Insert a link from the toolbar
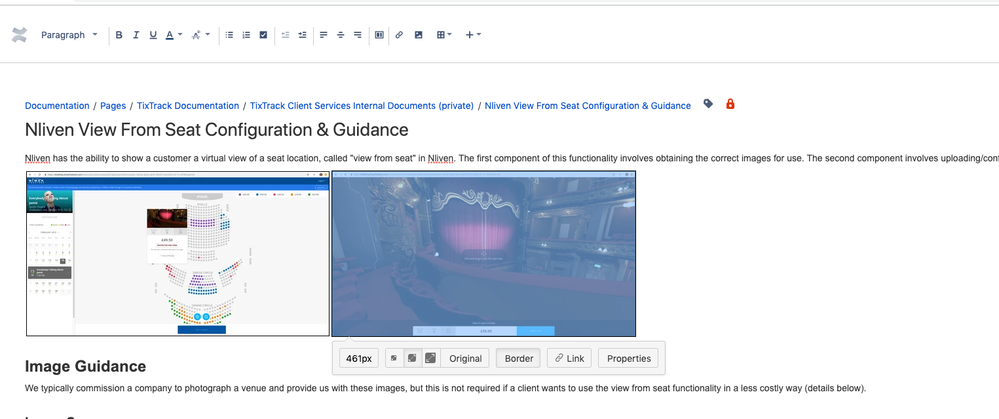Image resolution: width=999 pixels, height=419 pixels. click(399, 35)
